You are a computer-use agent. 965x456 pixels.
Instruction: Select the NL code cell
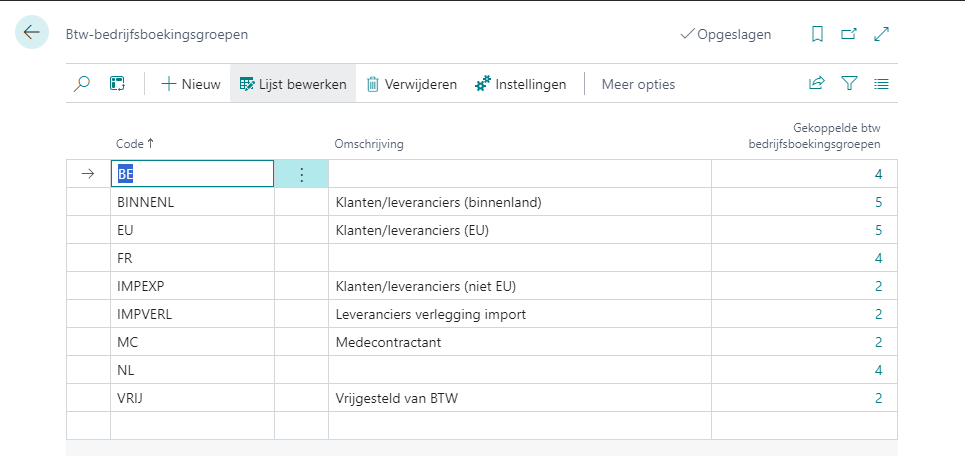[x=192, y=370]
